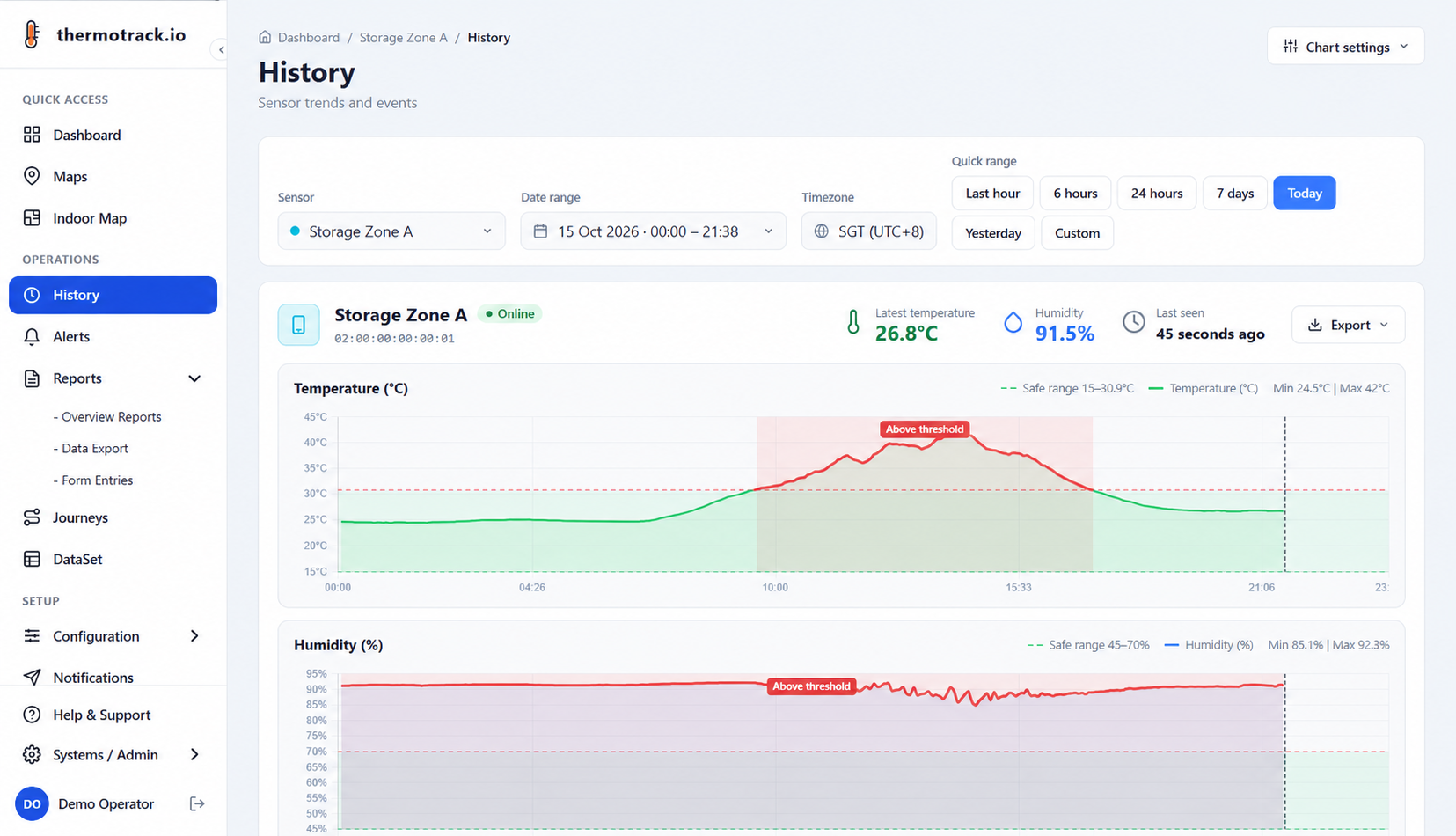Click the clock icon beside Last seen
1456x836 pixels.
(1134, 323)
